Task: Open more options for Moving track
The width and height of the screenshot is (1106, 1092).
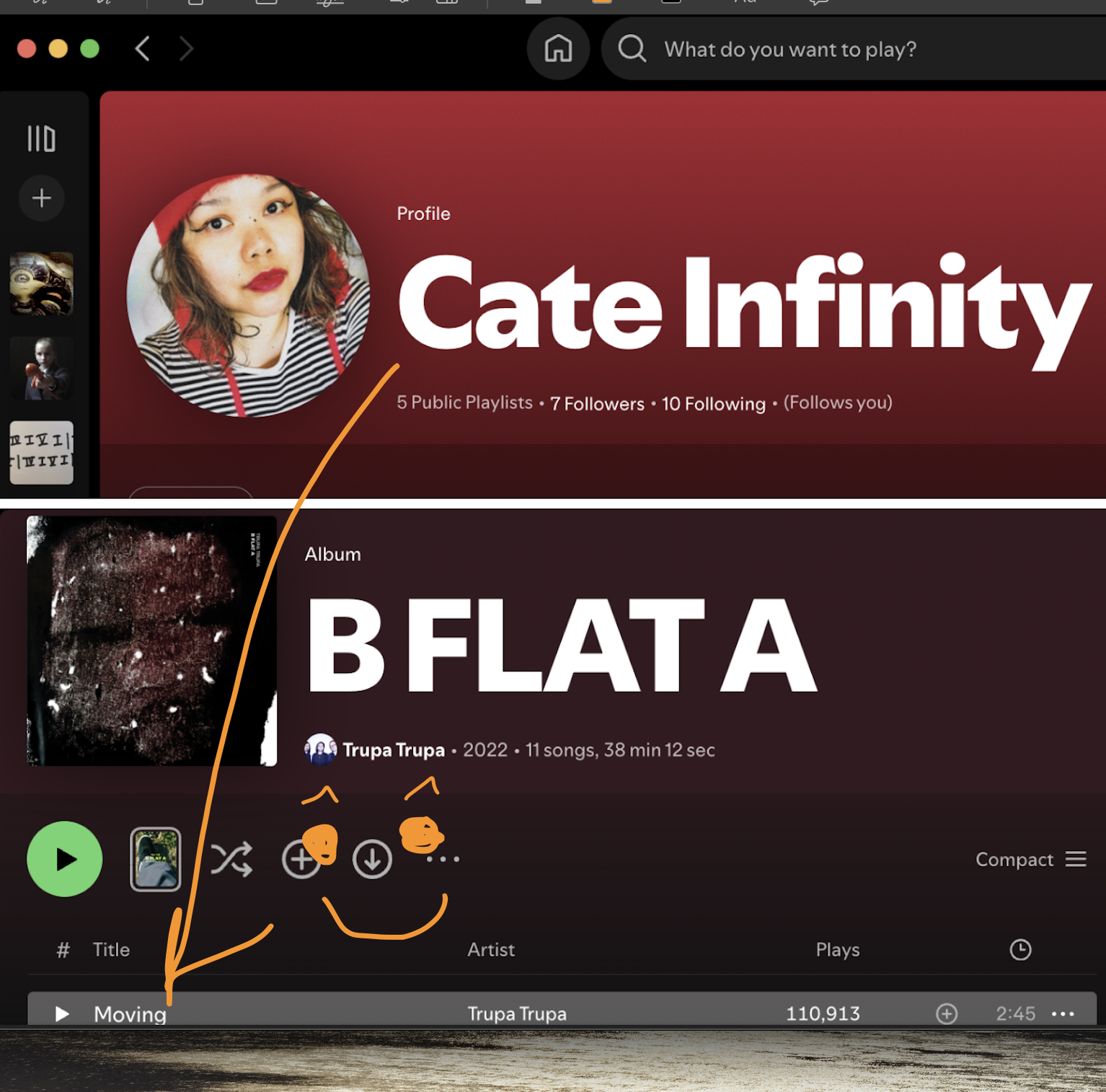Action: click(1063, 1013)
